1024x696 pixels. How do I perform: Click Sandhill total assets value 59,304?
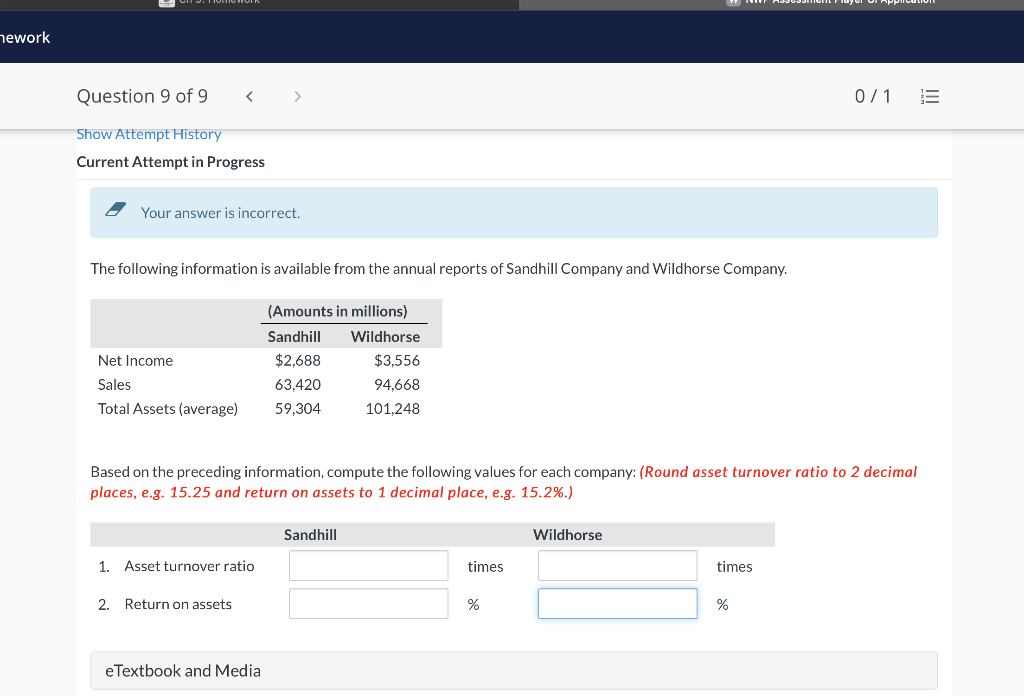298,409
